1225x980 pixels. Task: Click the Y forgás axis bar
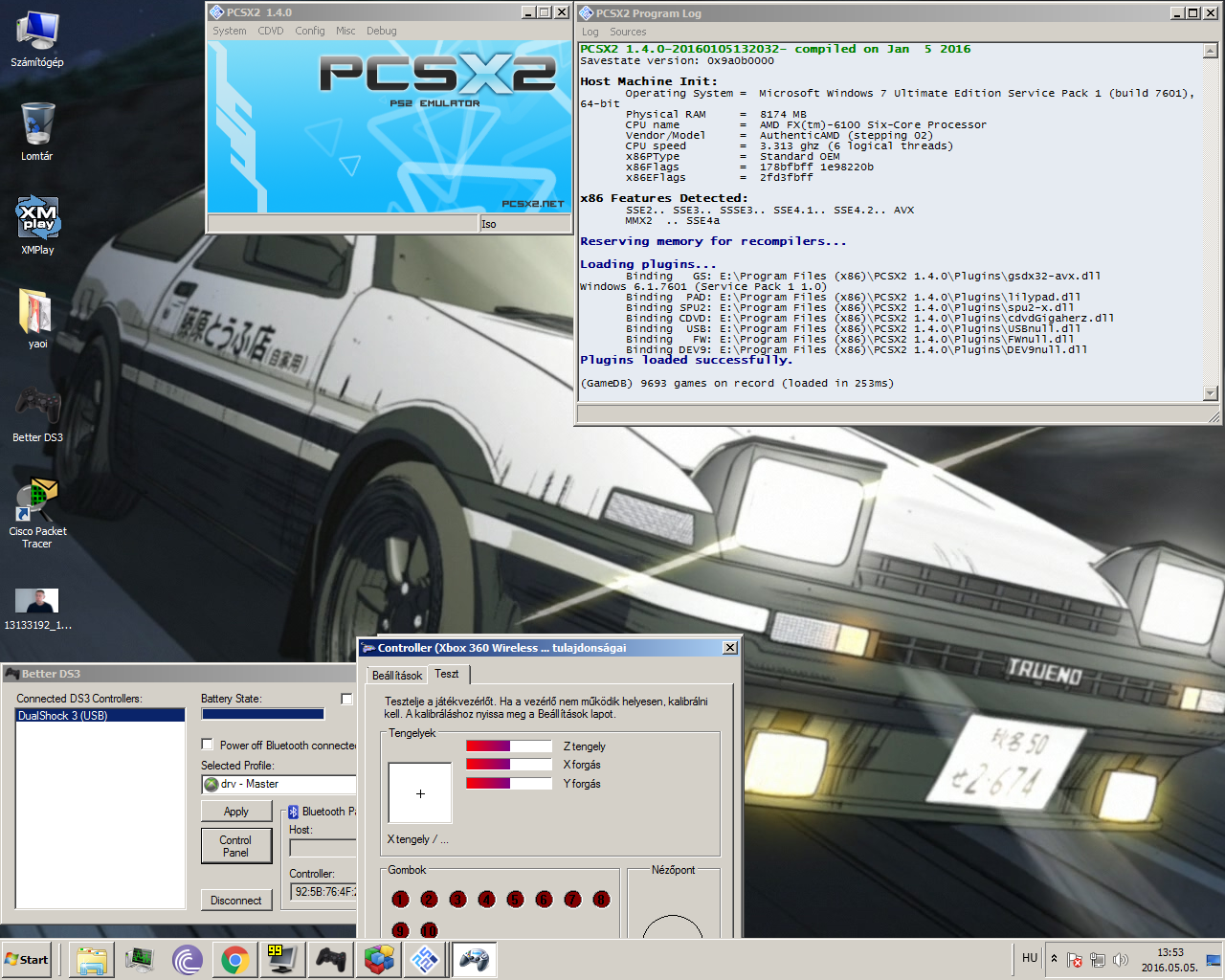[509, 783]
